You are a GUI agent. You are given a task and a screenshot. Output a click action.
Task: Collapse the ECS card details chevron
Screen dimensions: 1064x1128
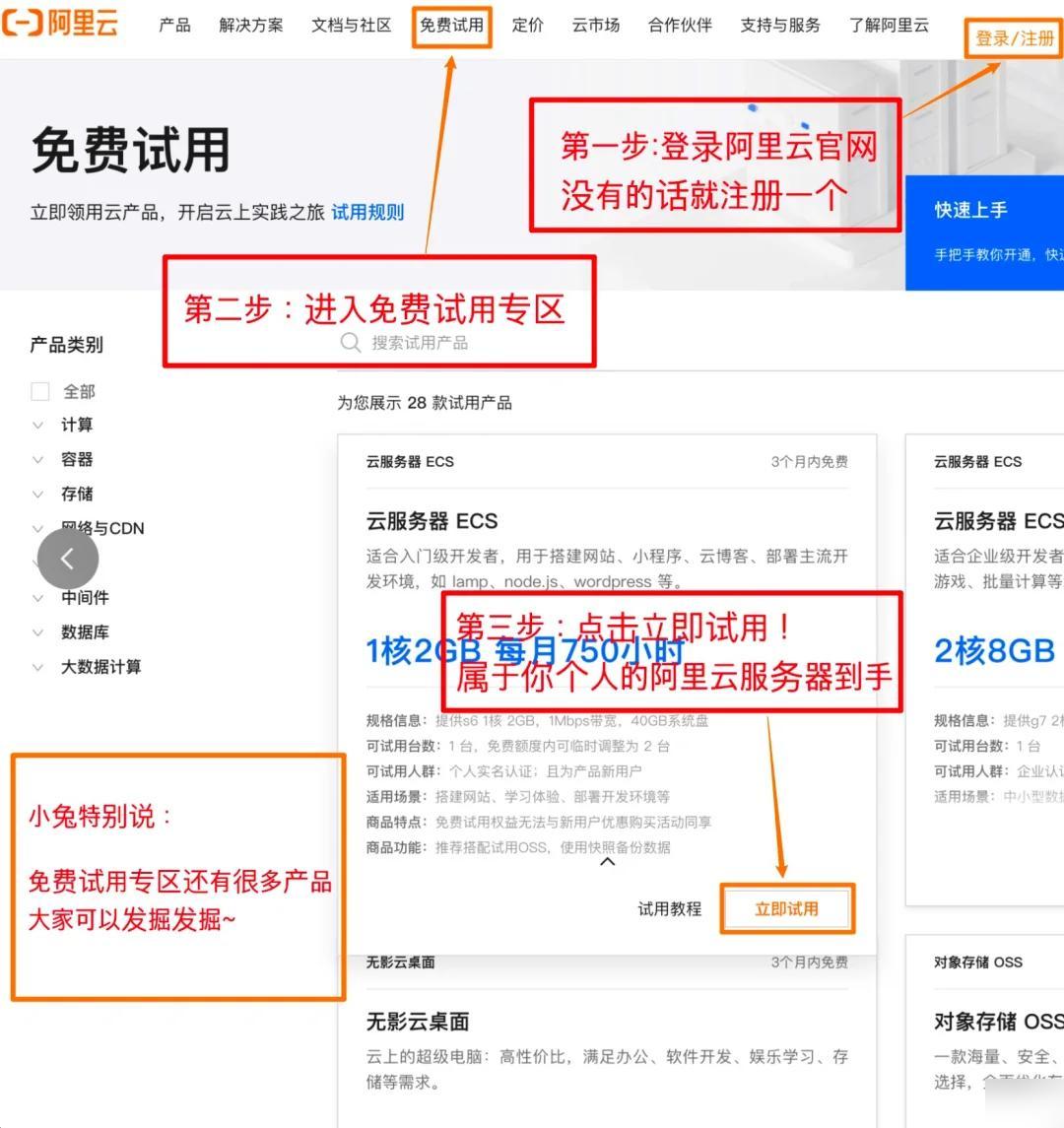607,861
